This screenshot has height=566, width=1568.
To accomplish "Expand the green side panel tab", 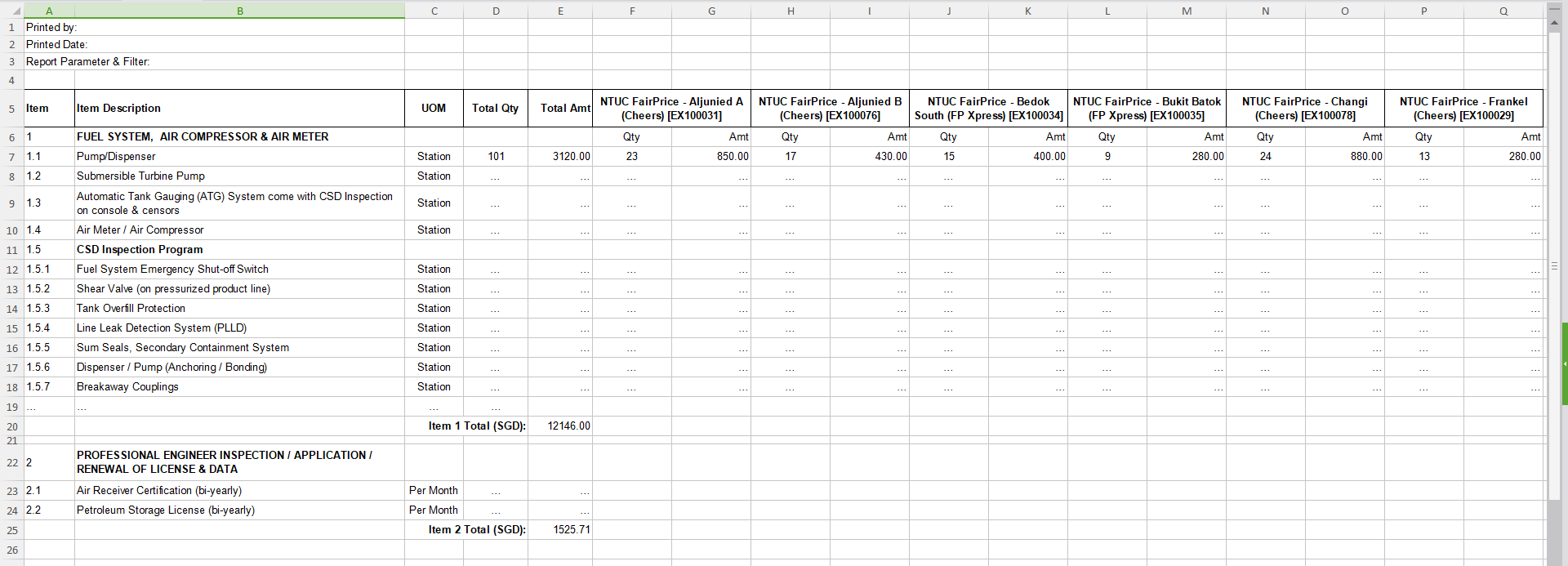I will [x=1564, y=363].
